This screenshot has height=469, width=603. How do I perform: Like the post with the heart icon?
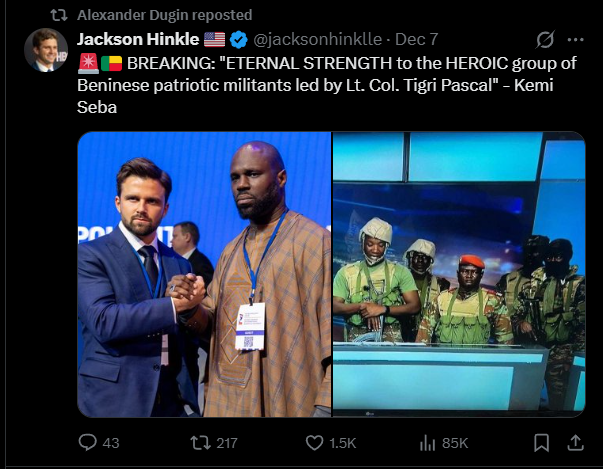pyautogui.click(x=315, y=441)
